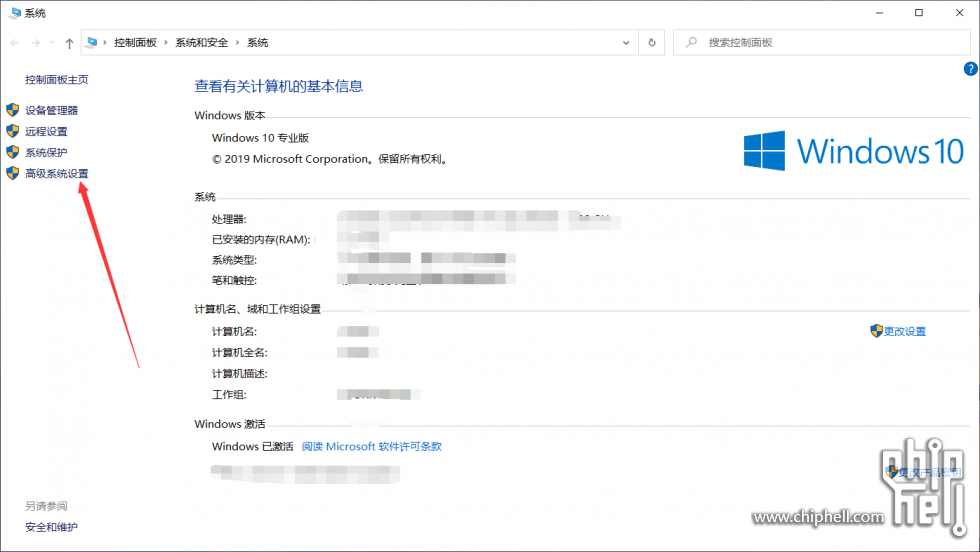Click the shield icon beside 设备管理器
The image size is (980, 552).
(x=12, y=110)
